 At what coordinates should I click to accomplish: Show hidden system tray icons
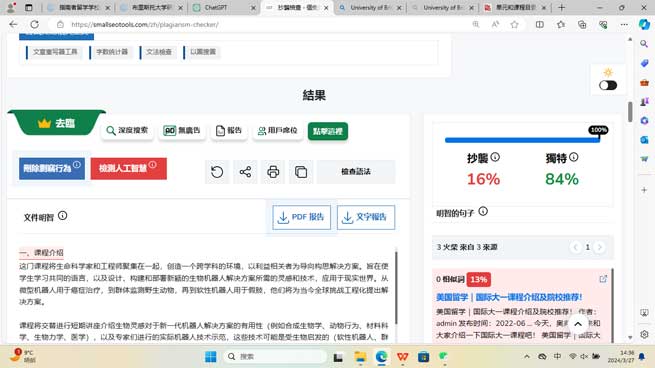click(527, 357)
